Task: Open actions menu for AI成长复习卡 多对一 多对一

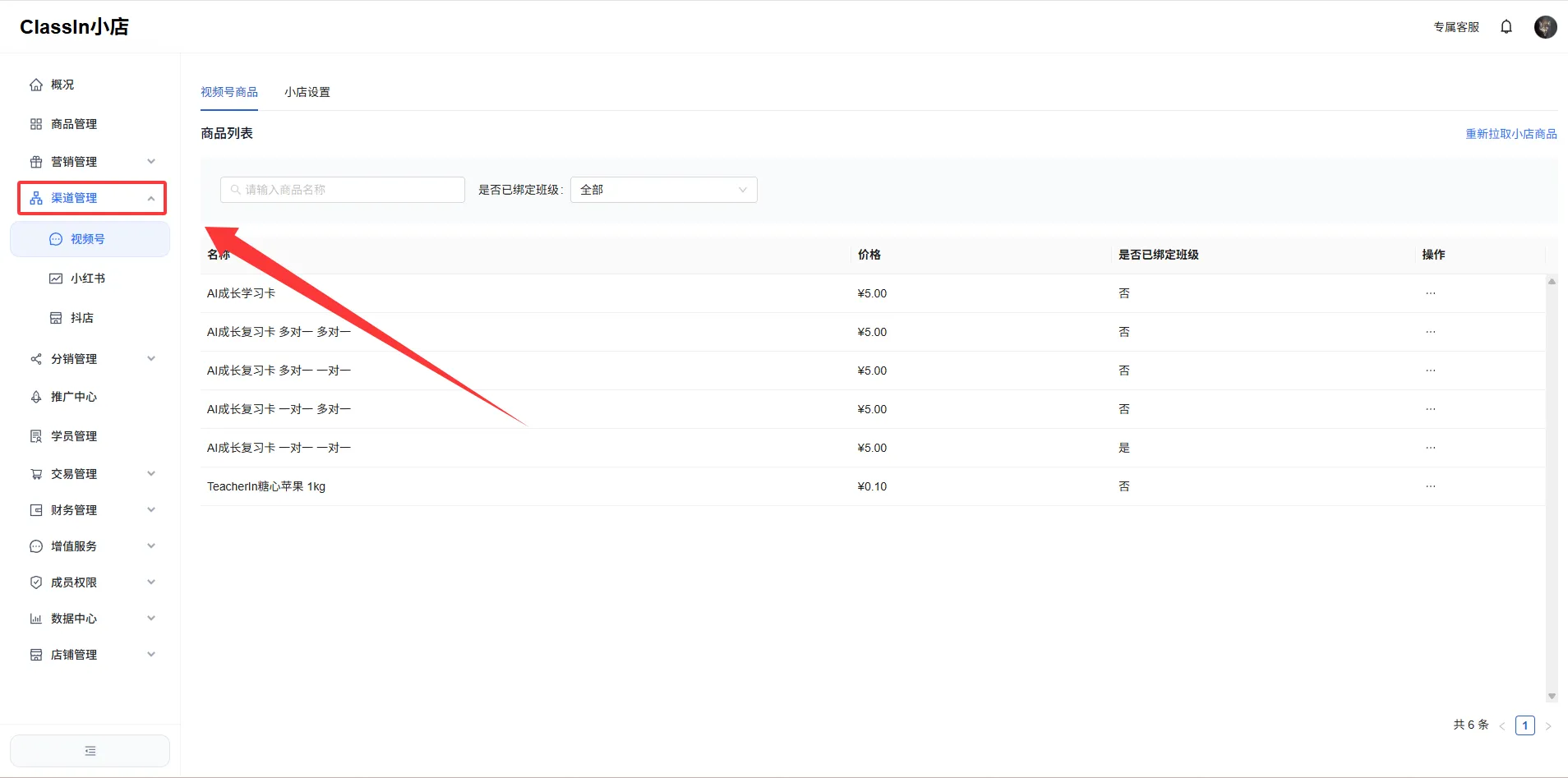Action: [1431, 332]
